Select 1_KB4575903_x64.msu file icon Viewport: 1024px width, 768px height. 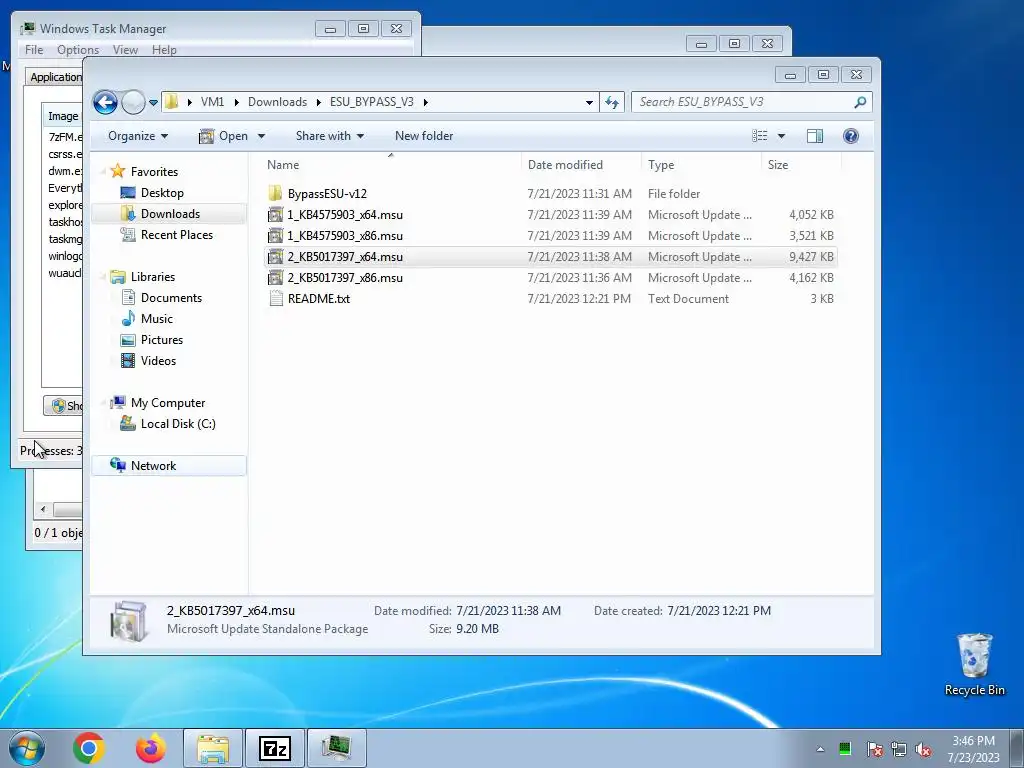click(275, 214)
